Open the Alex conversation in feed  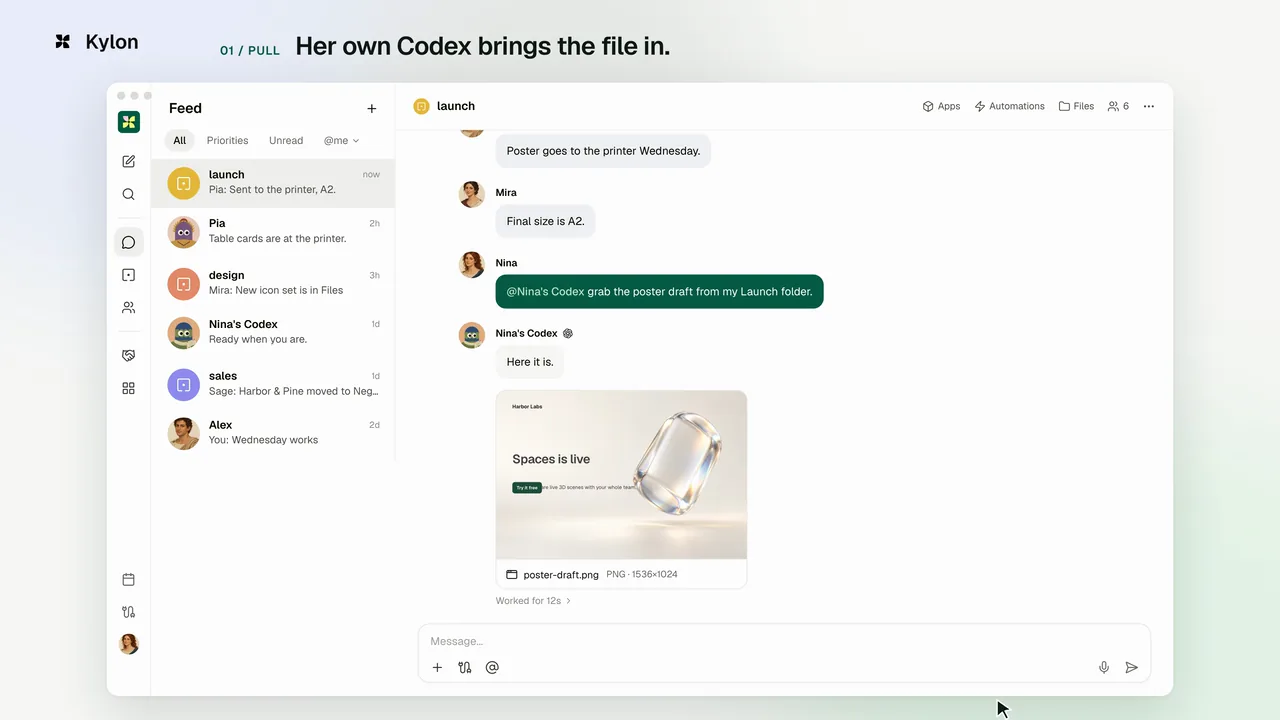(x=273, y=433)
